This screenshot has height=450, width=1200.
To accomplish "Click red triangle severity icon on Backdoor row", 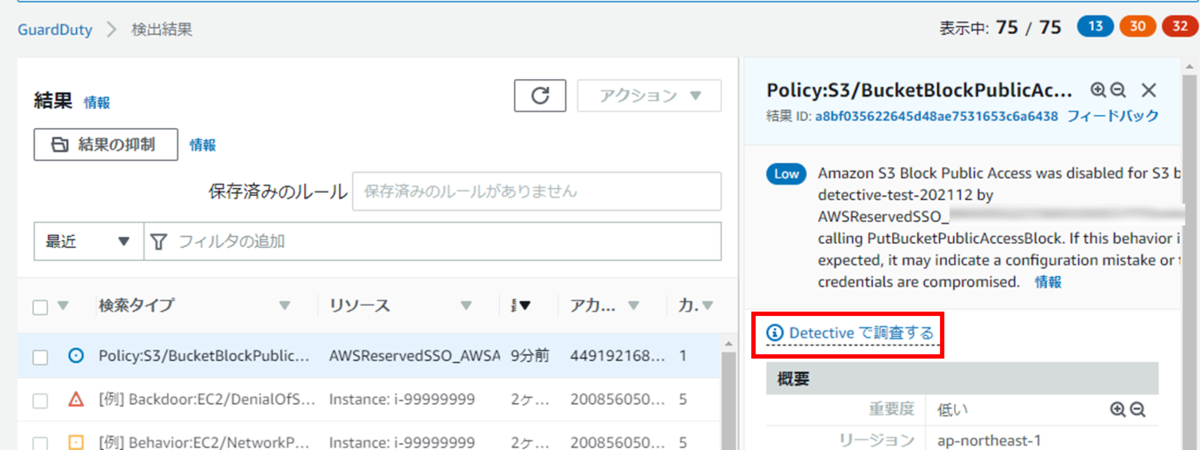I will tap(76, 400).
